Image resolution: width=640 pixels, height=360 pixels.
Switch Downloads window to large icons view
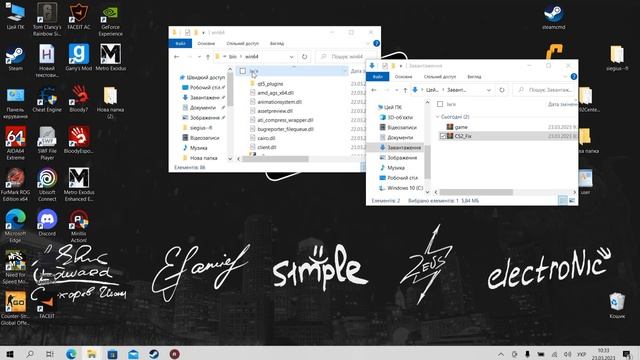tap(572, 200)
